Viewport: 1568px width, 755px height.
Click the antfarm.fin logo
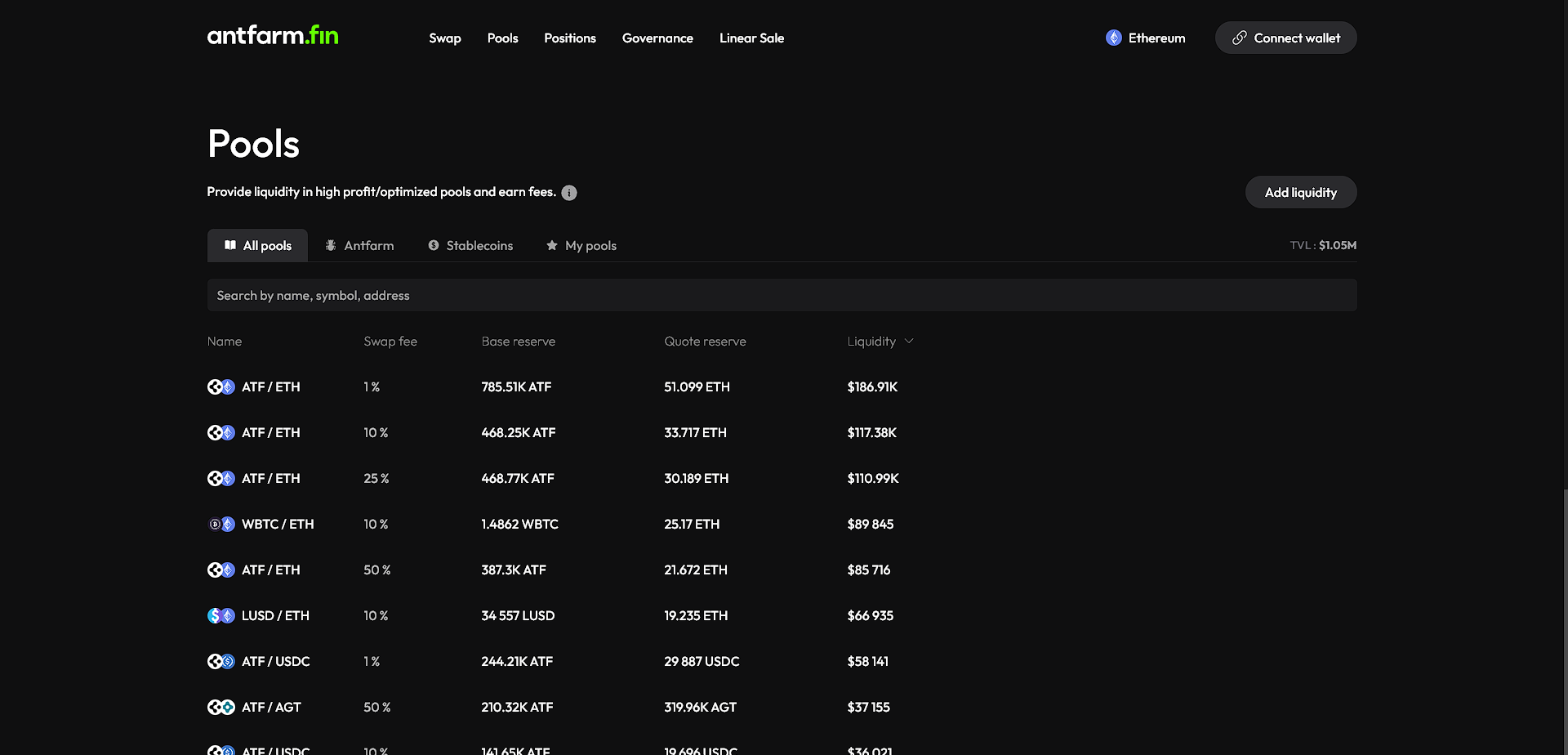click(x=273, y=35)
